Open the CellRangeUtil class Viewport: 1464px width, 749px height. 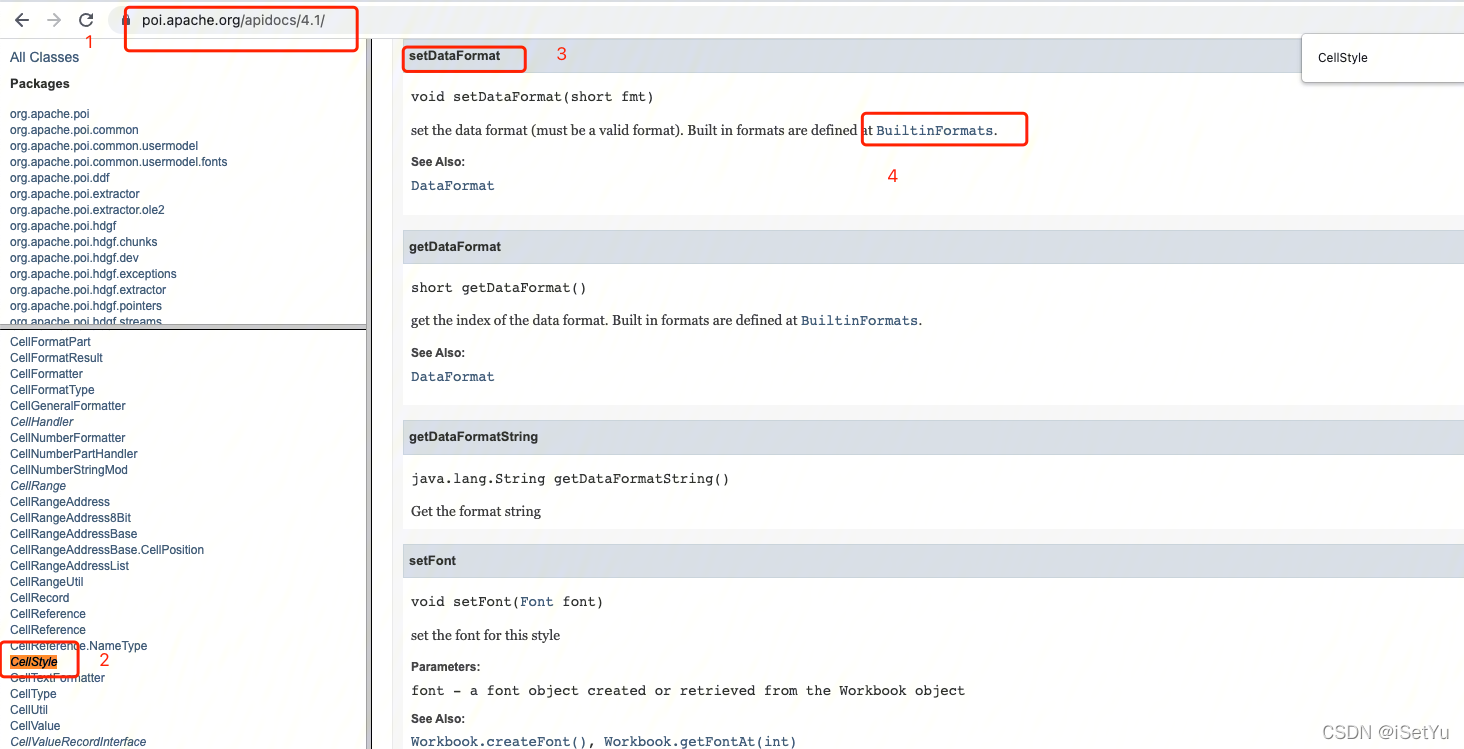47,582
